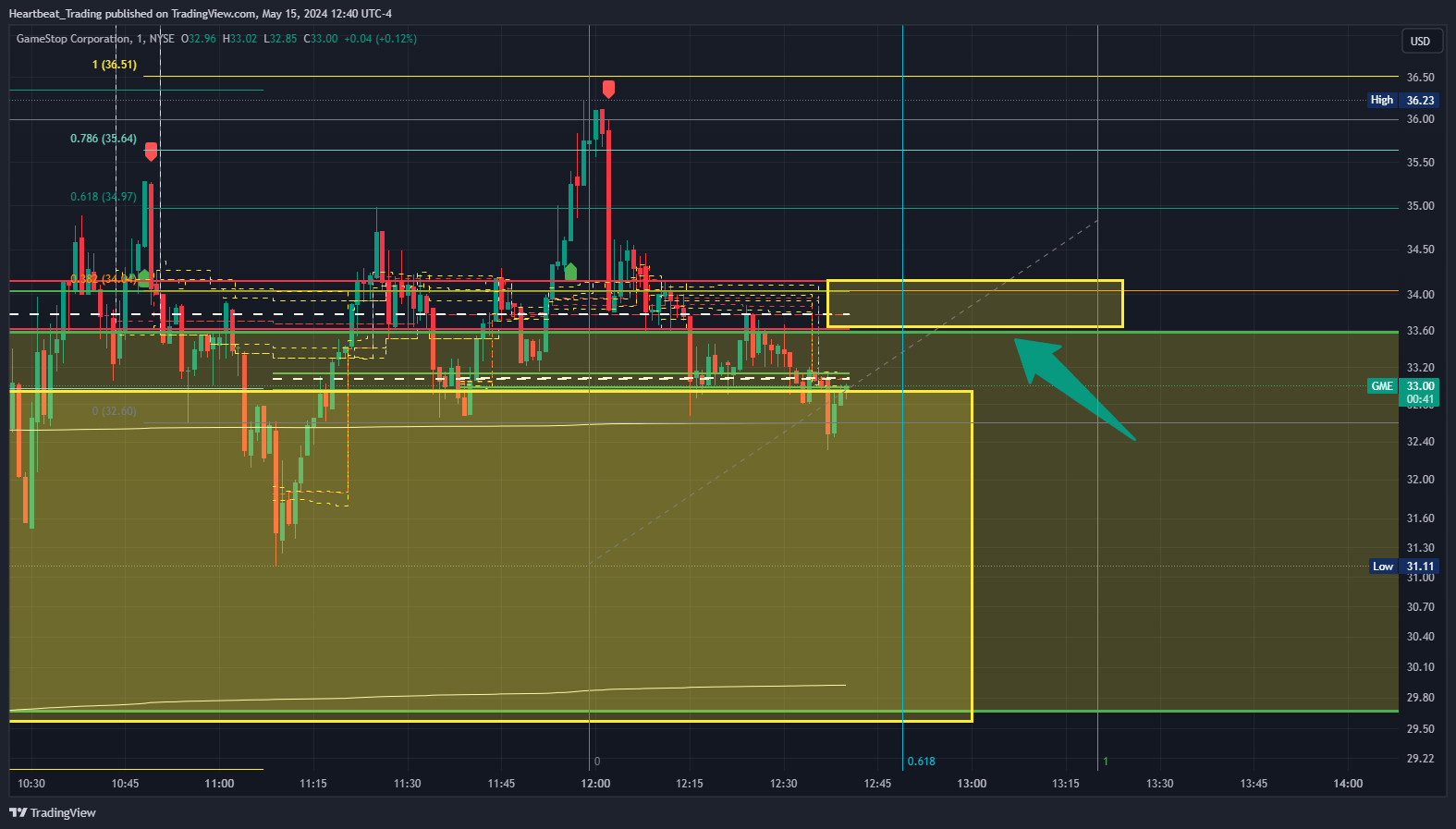Click the GME 33.00 last price label
Viewport: 1456px width, 829px height.
coord(1403,393)
